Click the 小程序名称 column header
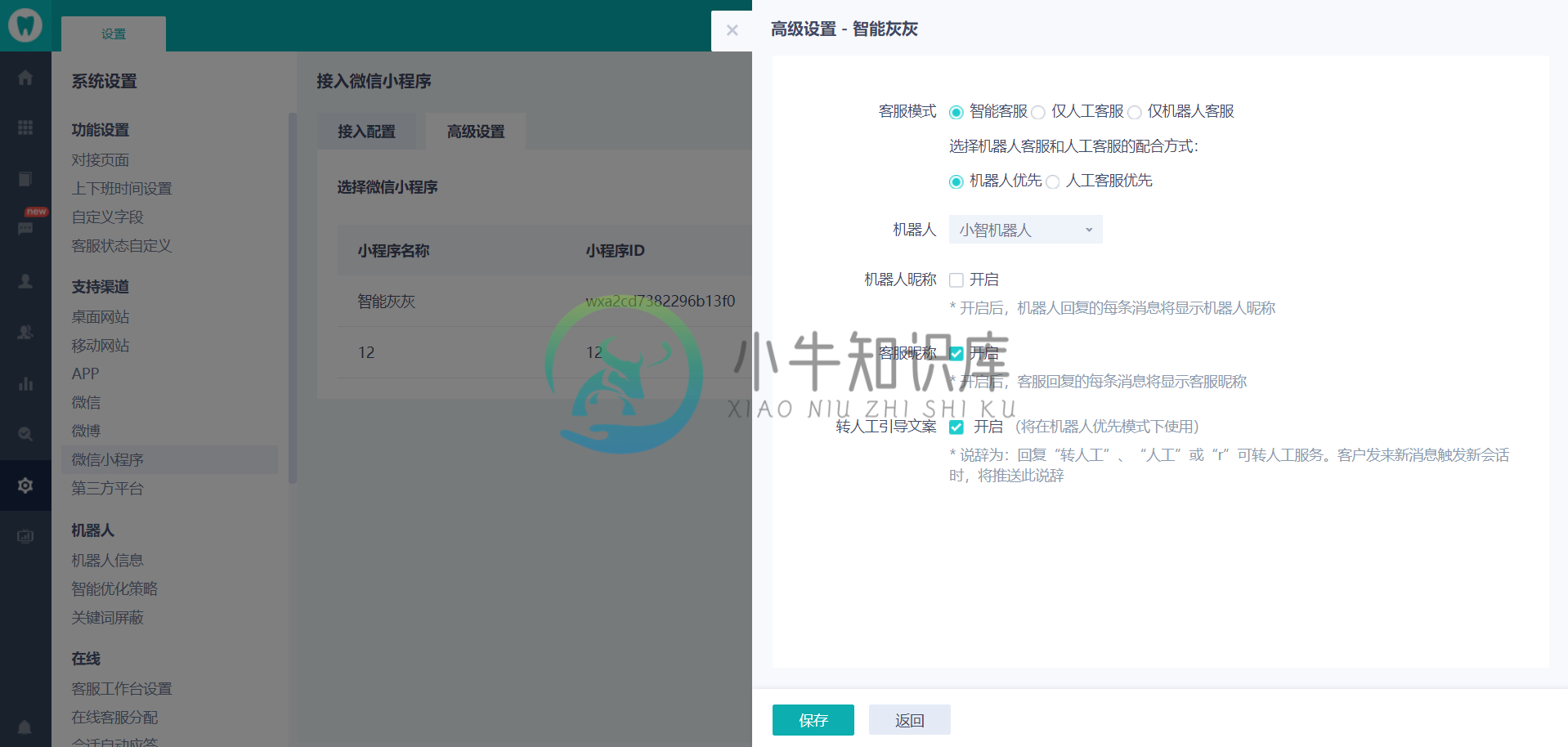Image resolution: width=1568 pixels, height=747 pixels. pos(393,251)
